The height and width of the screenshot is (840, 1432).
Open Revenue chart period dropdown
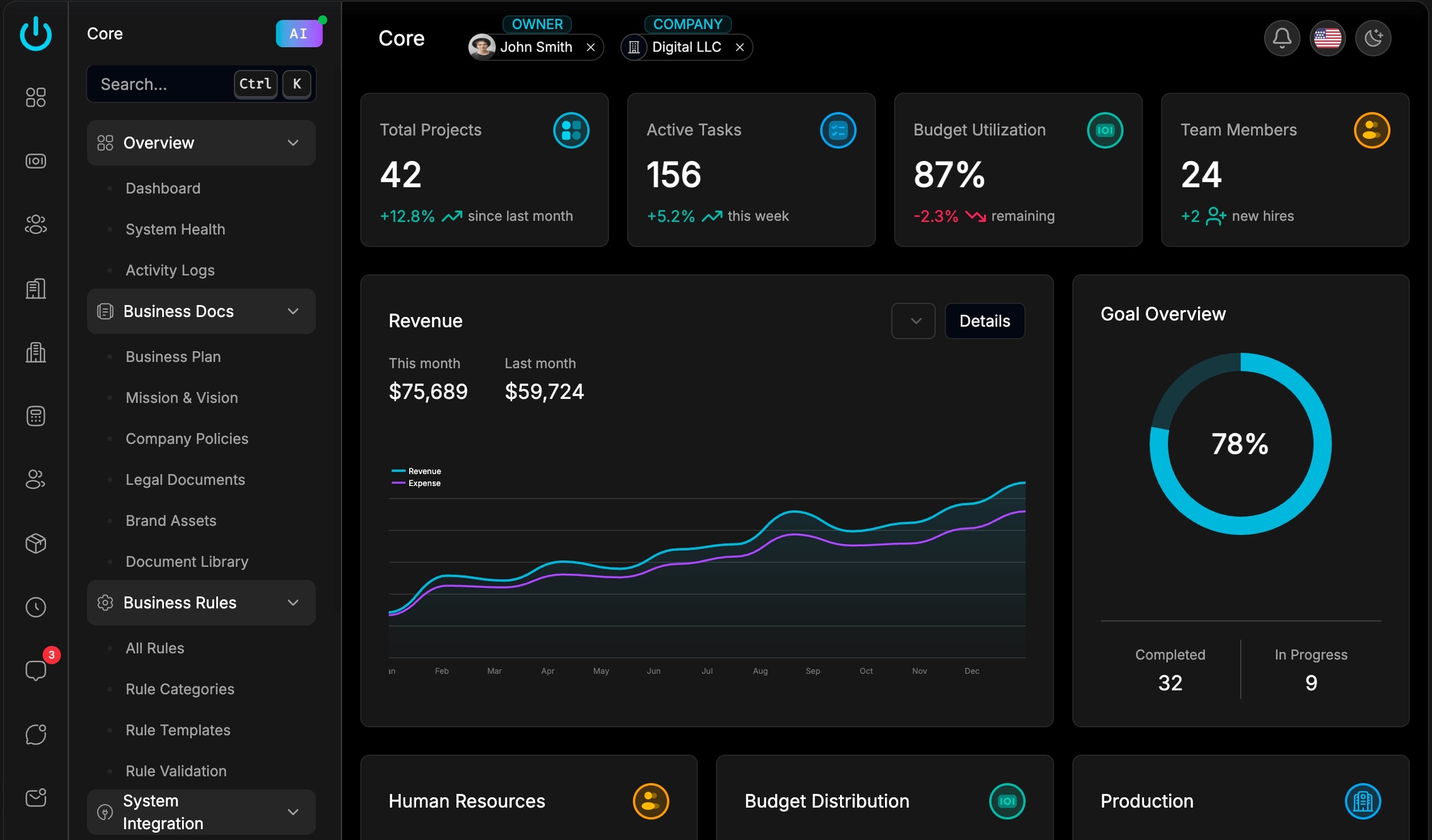point(913,321)
